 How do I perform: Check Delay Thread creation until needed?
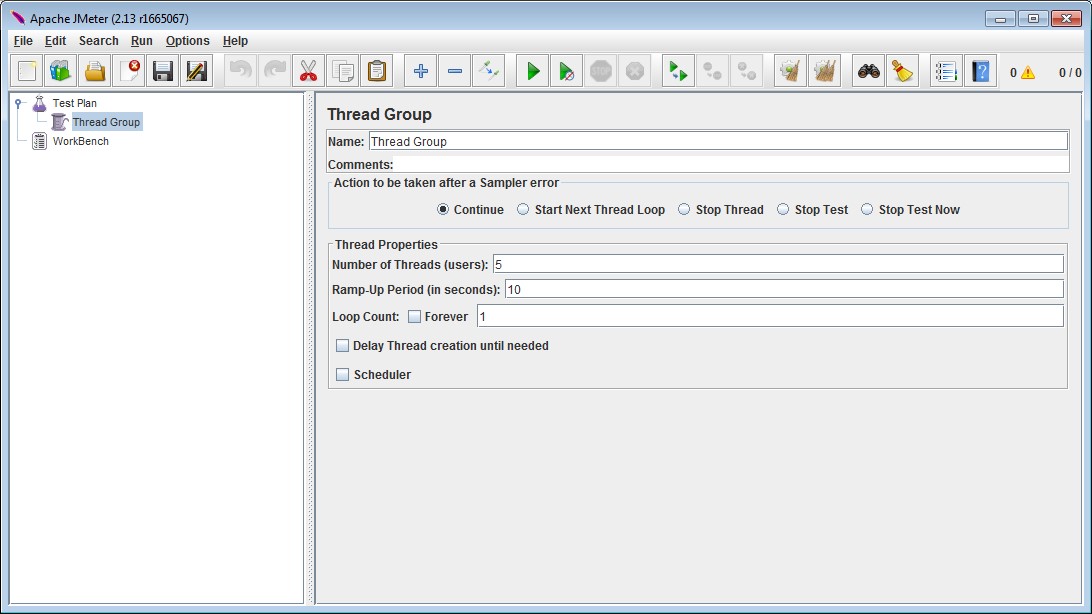[x=343, y=346]
